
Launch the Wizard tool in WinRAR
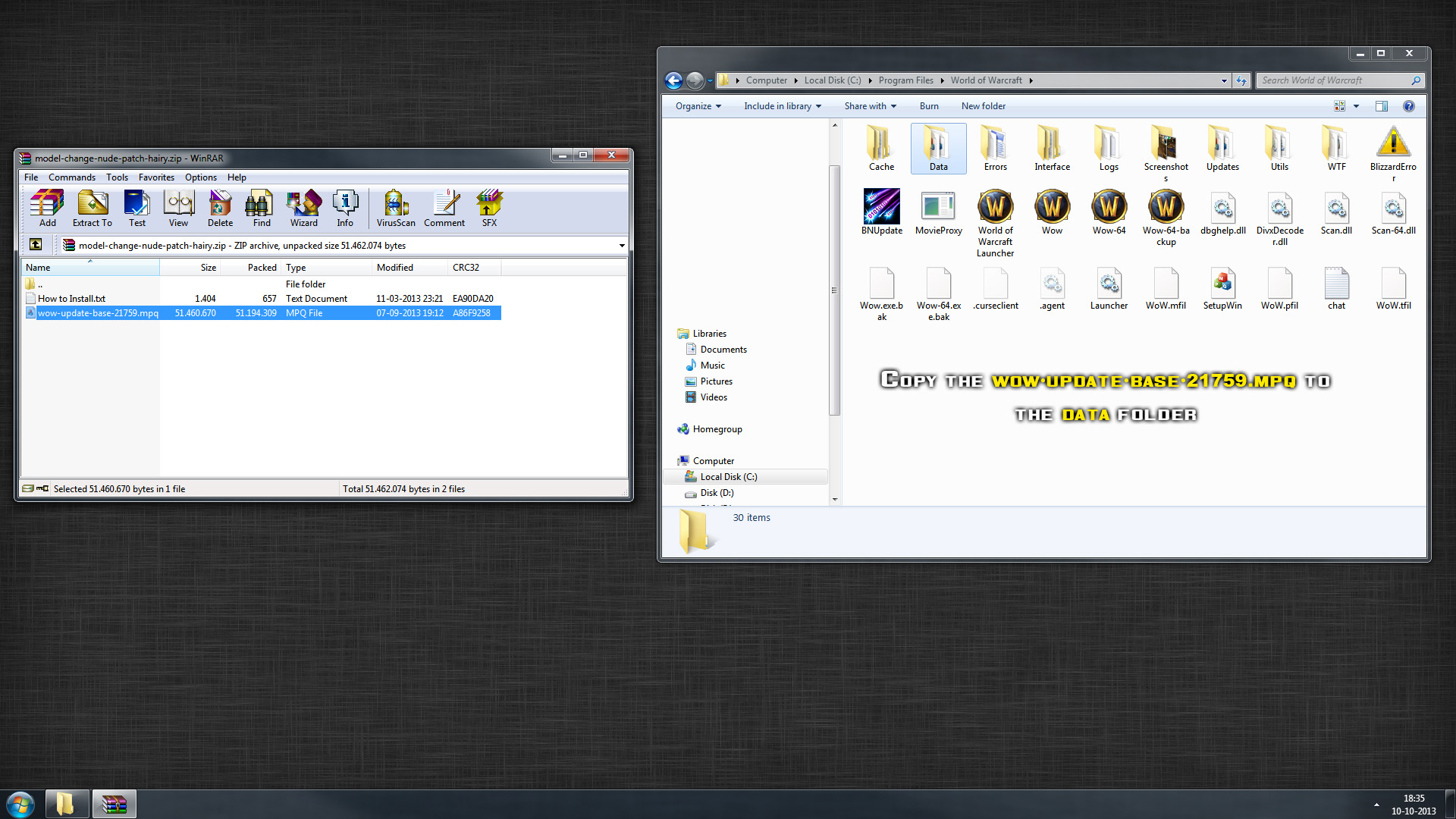pos(303,209)
